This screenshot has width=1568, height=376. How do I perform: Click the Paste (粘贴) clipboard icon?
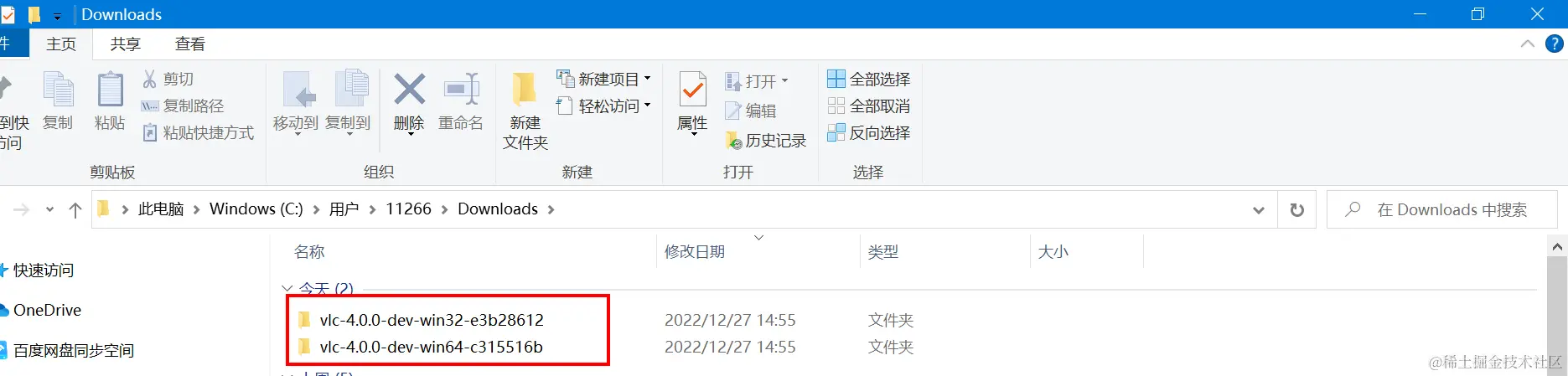(x=110, y=90)
